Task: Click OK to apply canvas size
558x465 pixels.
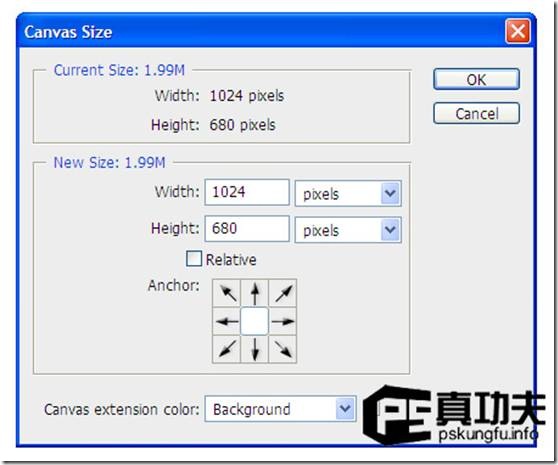Action: (x=477, y=79)
